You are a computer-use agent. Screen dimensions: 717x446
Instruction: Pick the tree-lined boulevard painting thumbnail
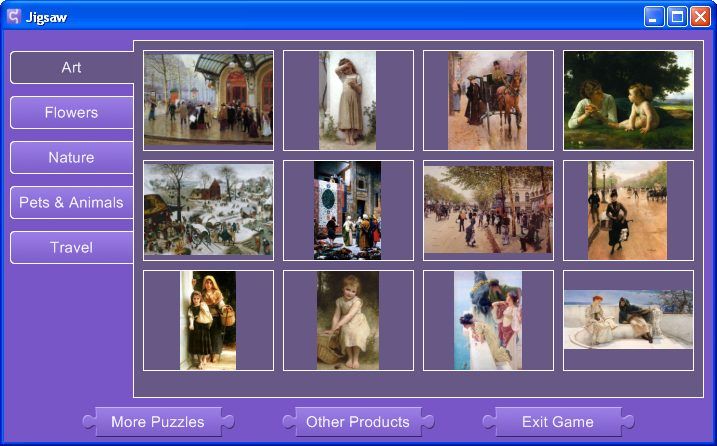[487, 210]
